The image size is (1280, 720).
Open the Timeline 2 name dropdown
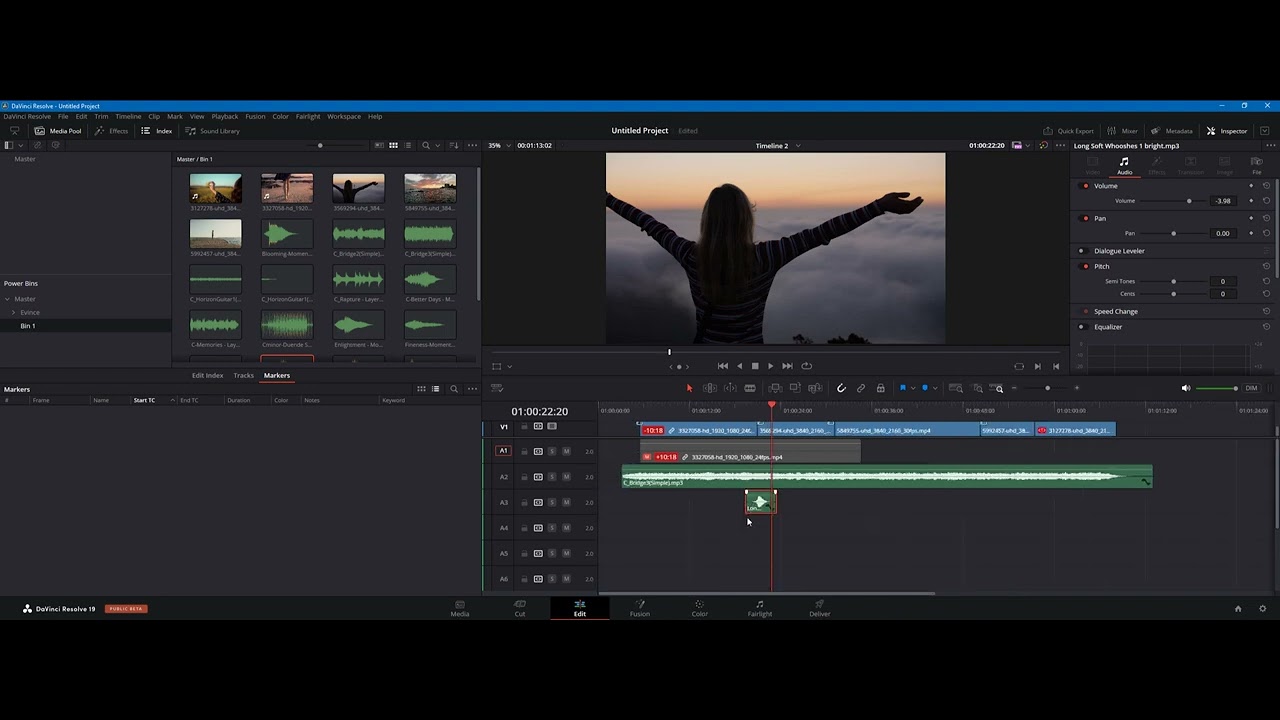[776, 146]
